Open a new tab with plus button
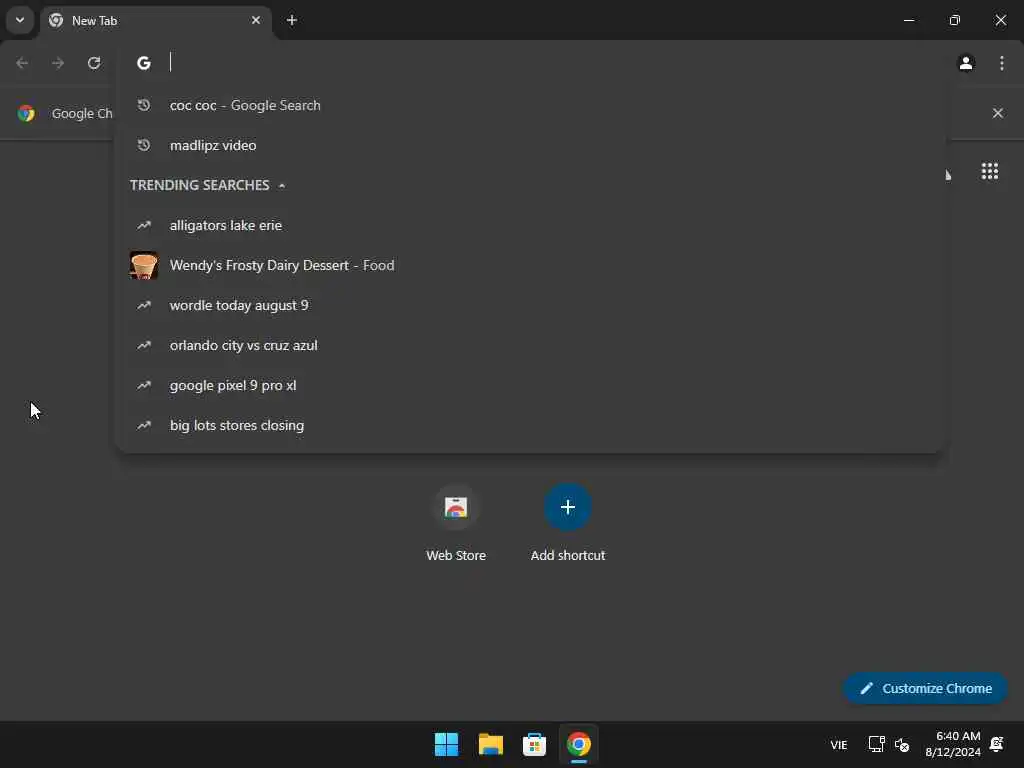This screenshot has height=768, width=1024. [292, 20]
